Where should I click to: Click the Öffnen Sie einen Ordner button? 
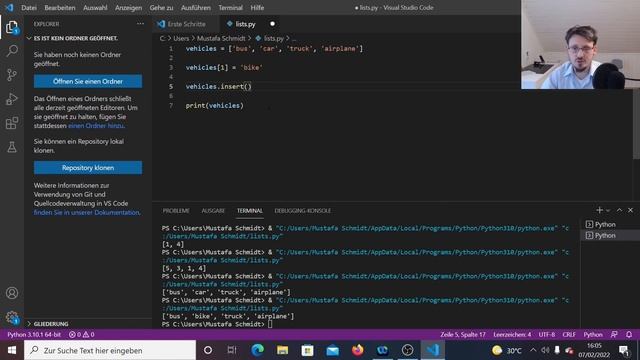[88, 81]
